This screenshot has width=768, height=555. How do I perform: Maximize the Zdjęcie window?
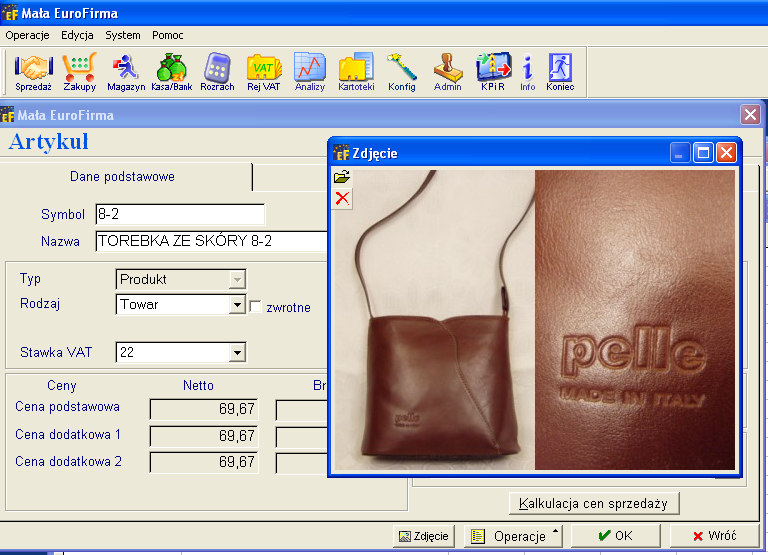703,153
